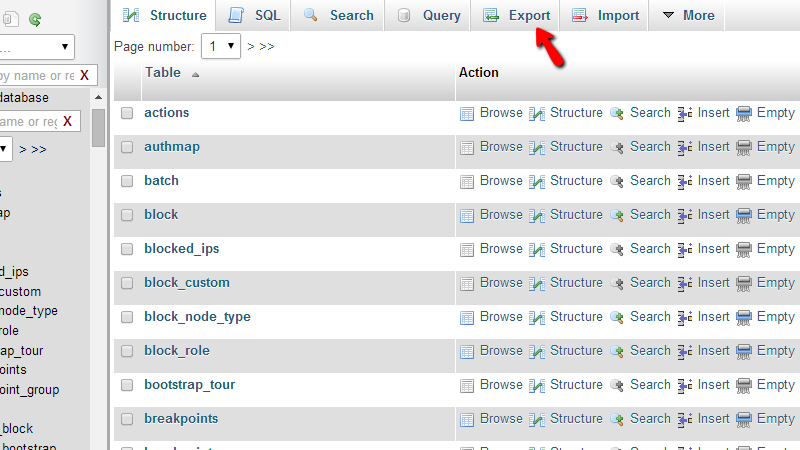Open the sidebar top dropdown
Viewport: 800px width, 450px height.
point(37,47)
